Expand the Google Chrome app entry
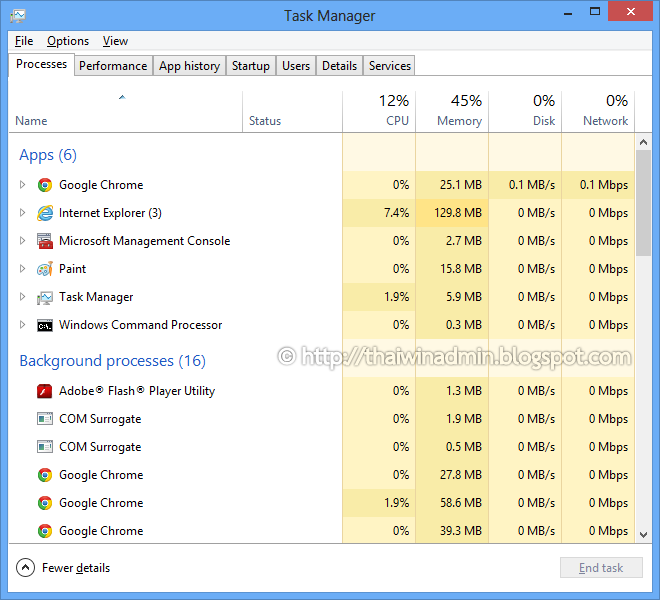660x600 pixels. tap(22, 185)
